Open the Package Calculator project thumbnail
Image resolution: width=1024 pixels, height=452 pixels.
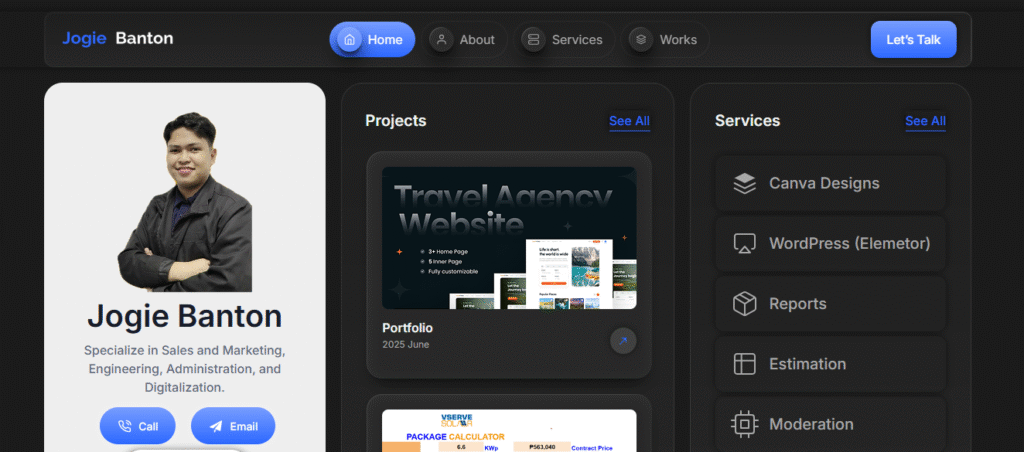(509, 431)
